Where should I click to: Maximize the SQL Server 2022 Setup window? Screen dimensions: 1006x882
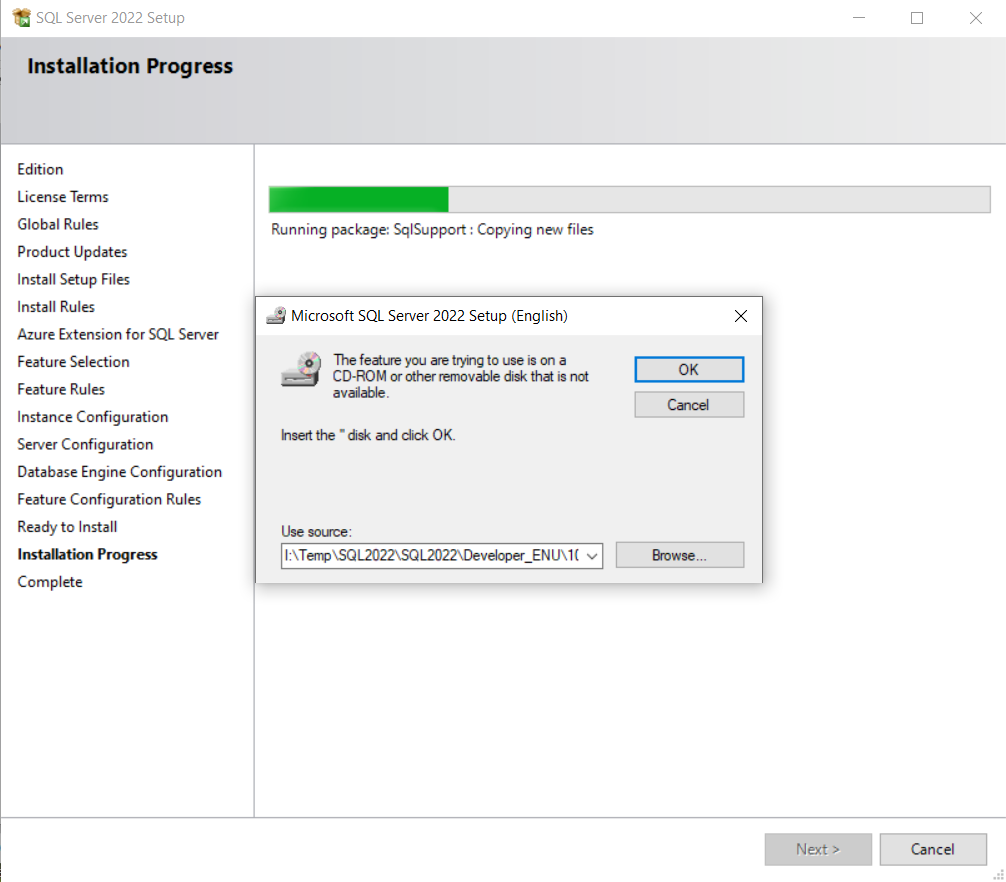point(917,18)
